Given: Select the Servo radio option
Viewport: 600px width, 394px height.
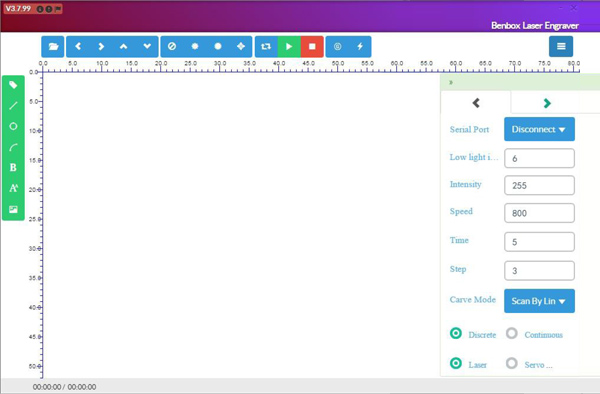Looking at the screenshot, I should point(512,363).
